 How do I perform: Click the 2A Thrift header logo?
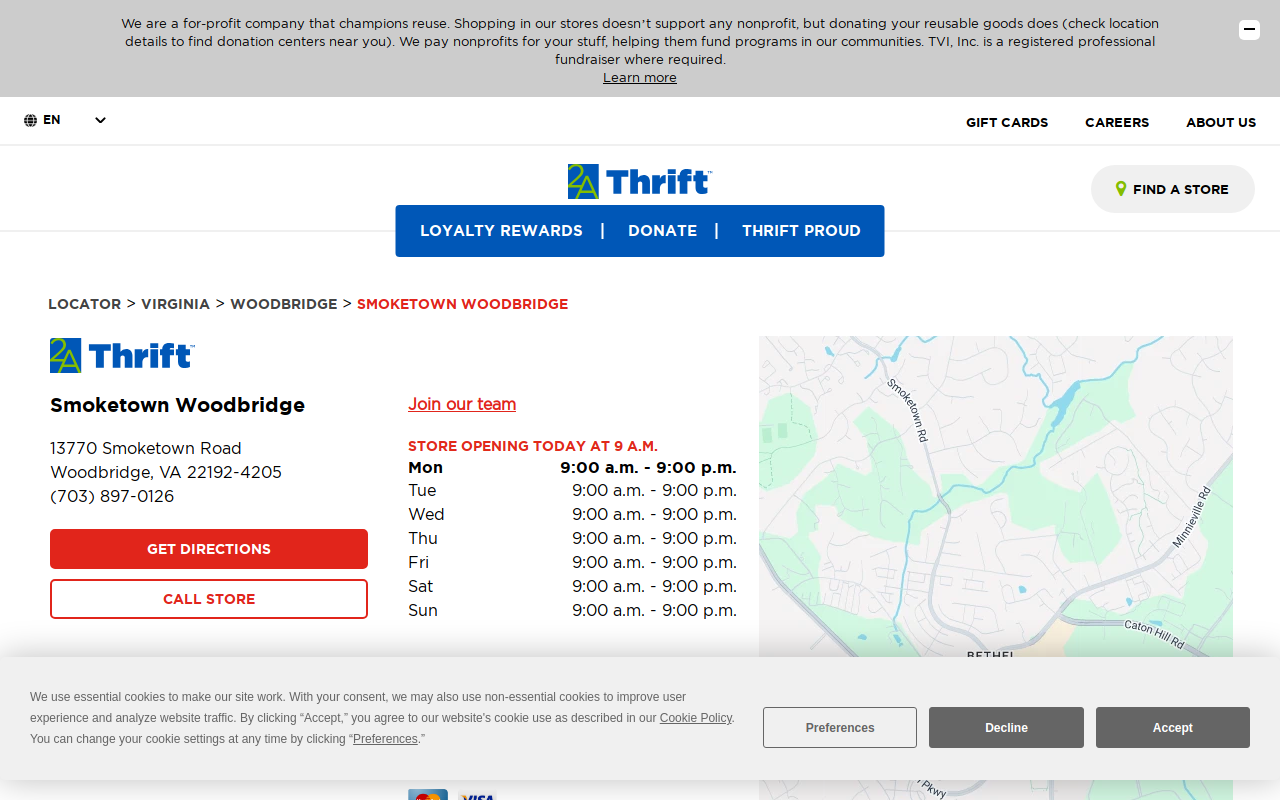point(640,181)
